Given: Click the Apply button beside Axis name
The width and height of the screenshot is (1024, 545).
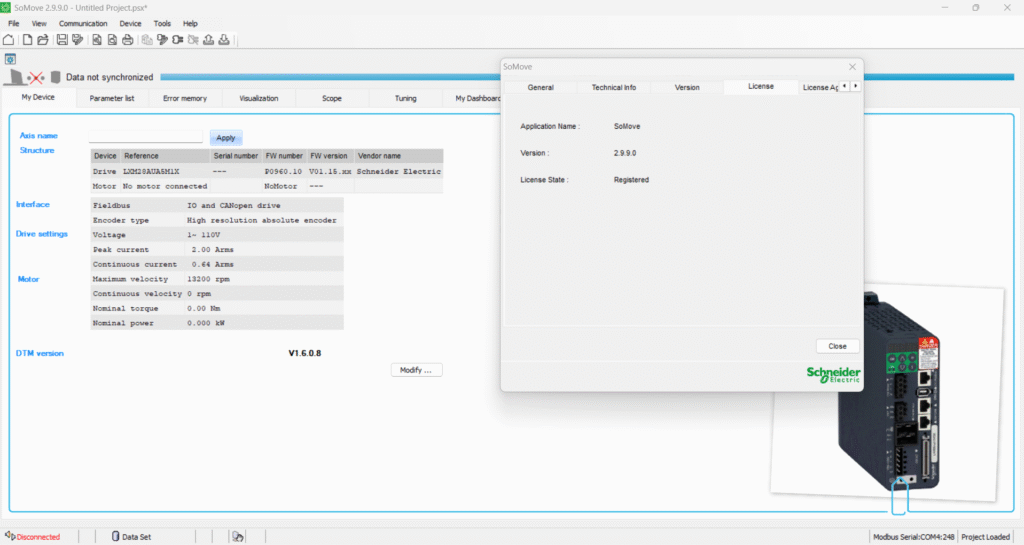Looking at the screenshot, I should 226,138.
